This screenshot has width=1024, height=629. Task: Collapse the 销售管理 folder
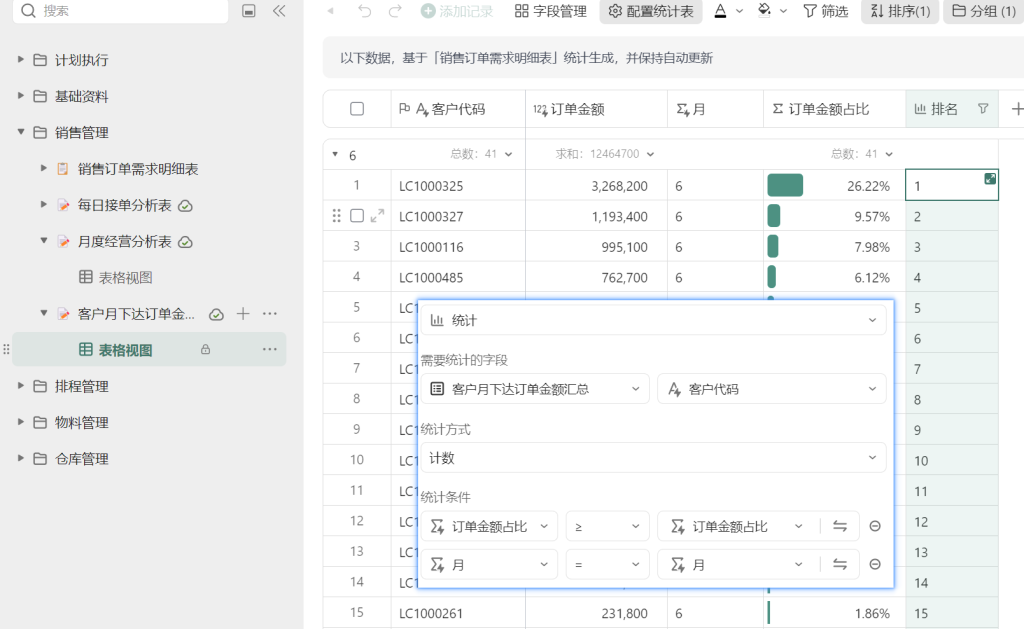click(20, 132)
